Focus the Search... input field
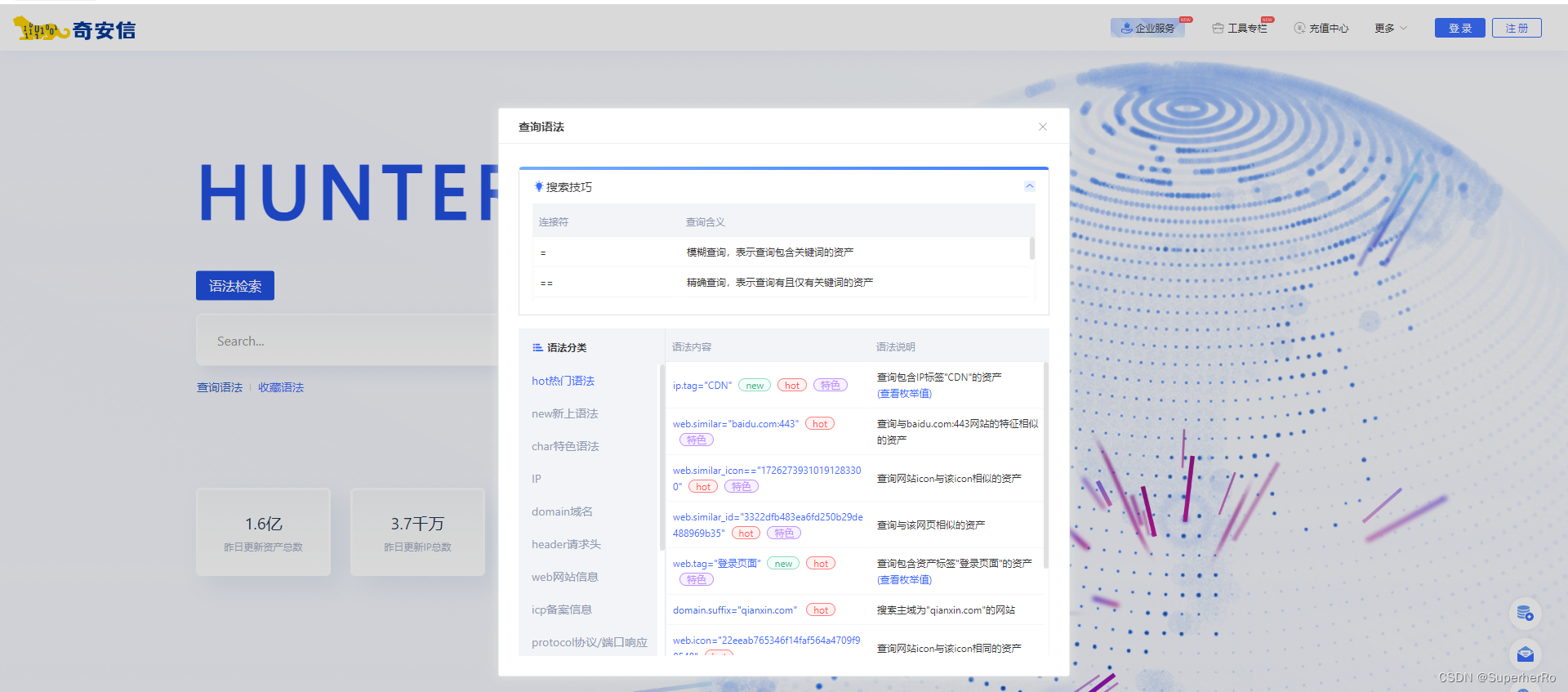1568x692 pixels. click(x=347, y=341)
